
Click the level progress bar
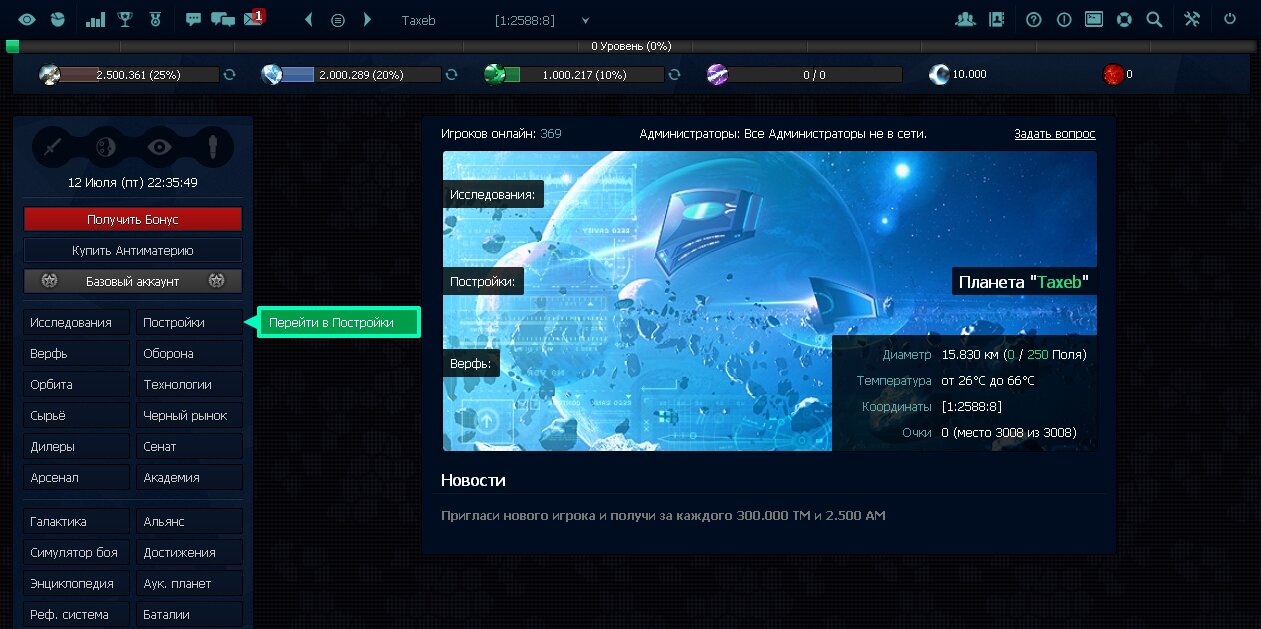coord(630,46)
